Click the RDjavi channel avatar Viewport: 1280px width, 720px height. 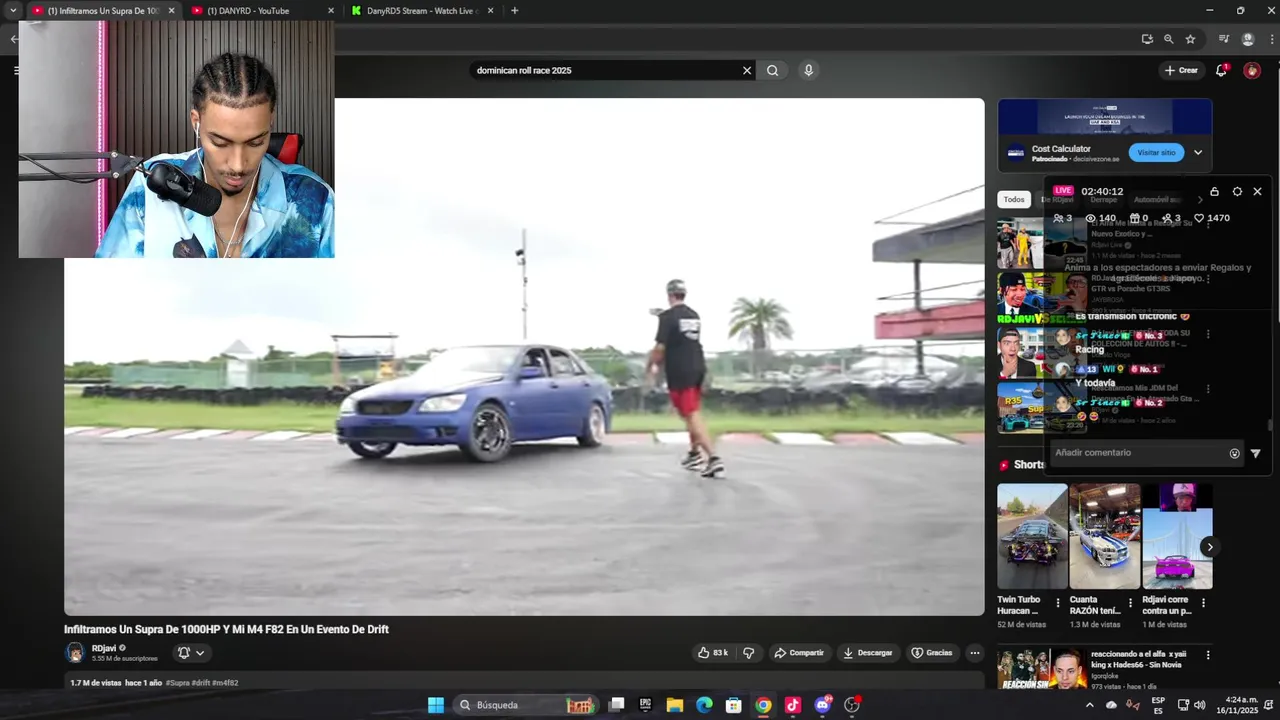click(x=75, y=653)
